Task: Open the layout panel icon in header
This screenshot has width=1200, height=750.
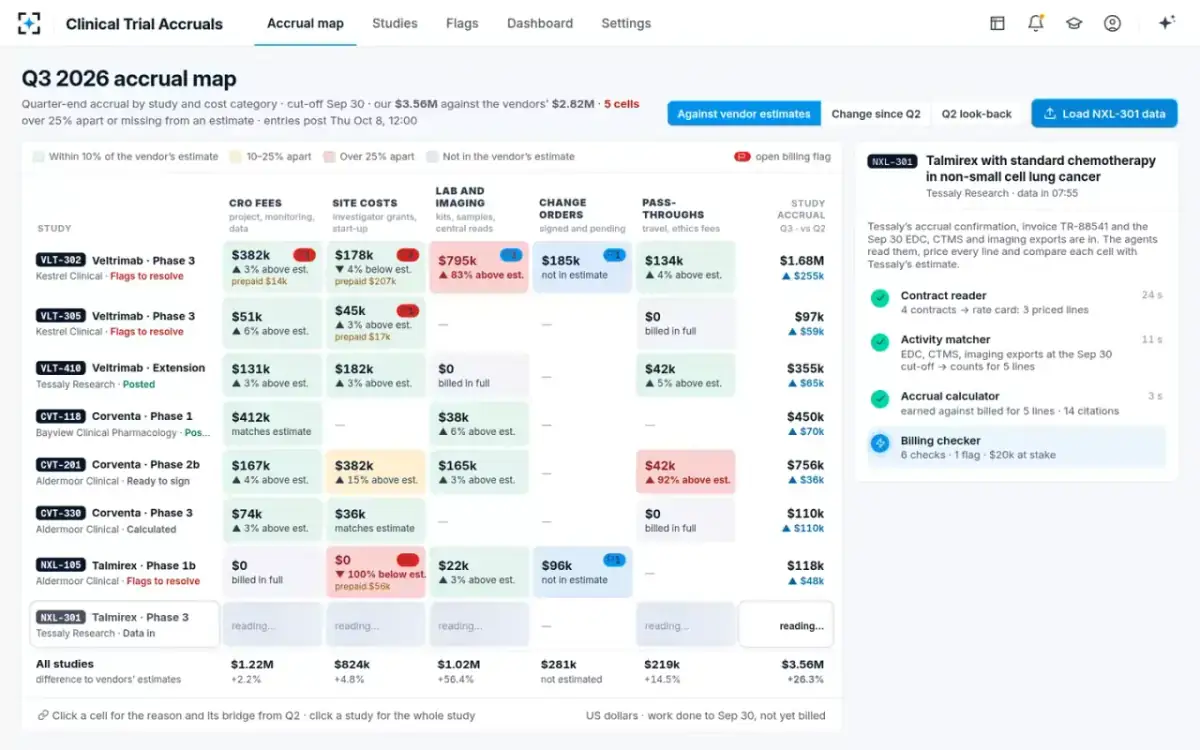Action: click(997, 23)
